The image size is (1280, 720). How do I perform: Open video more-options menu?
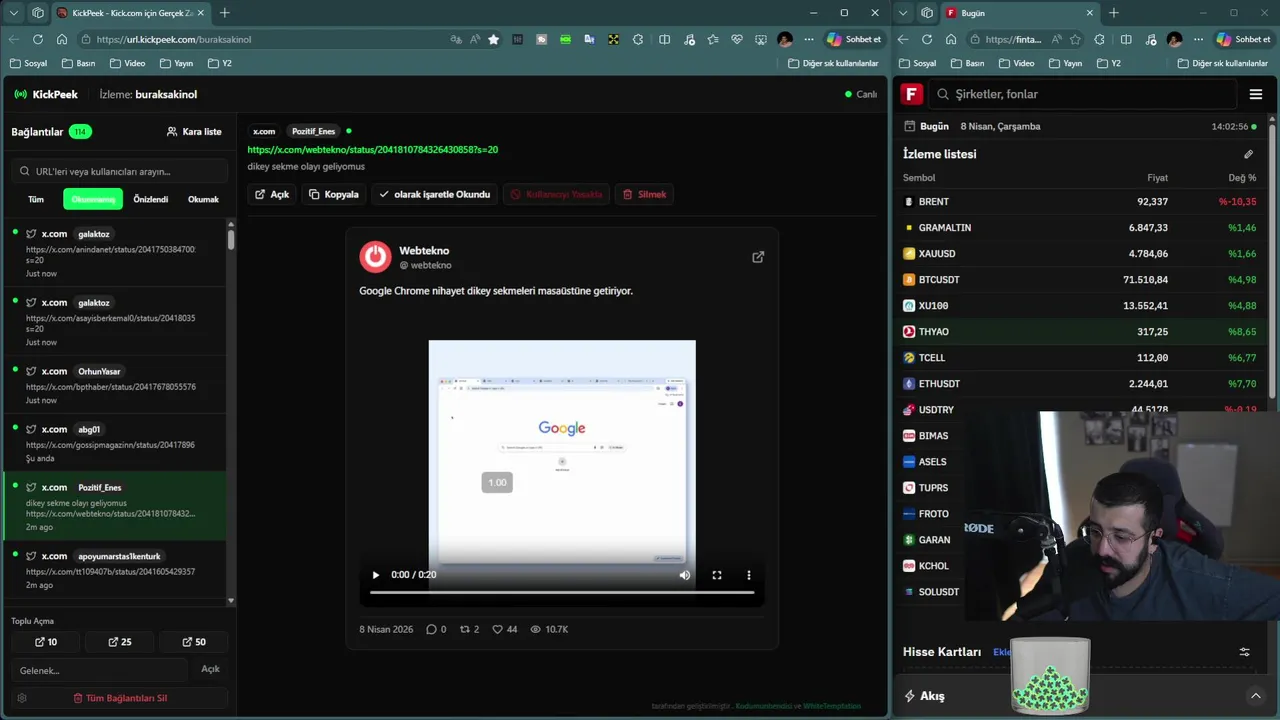pos(749,575)
